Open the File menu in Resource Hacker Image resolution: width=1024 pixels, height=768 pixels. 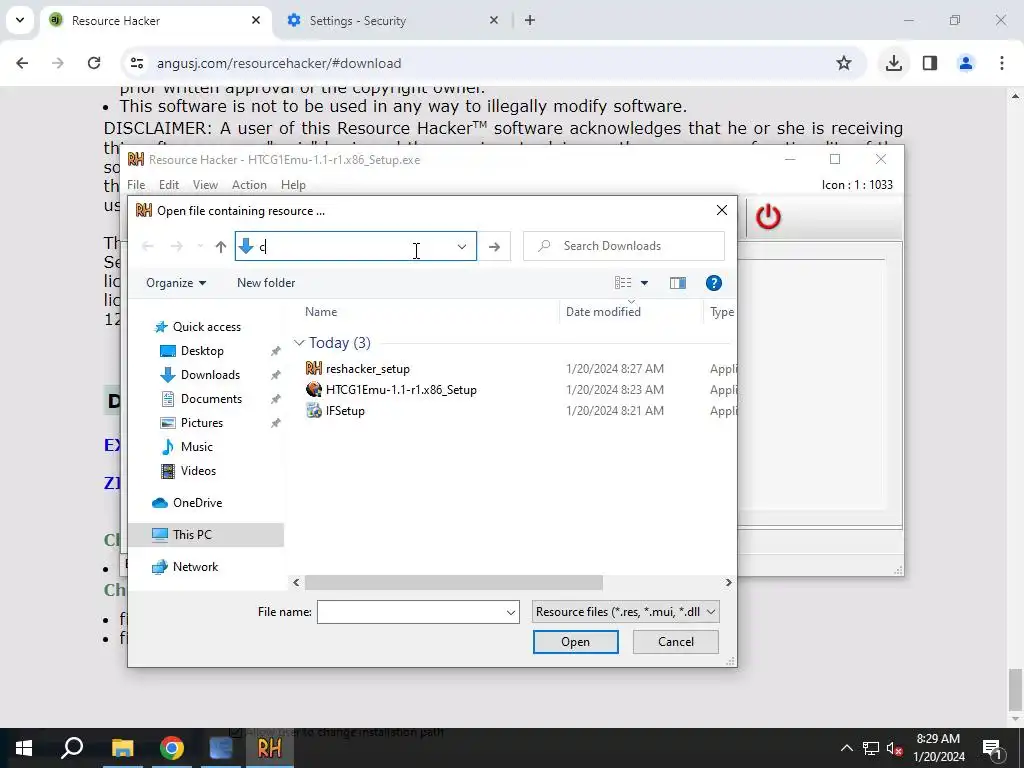coord(136,185)
